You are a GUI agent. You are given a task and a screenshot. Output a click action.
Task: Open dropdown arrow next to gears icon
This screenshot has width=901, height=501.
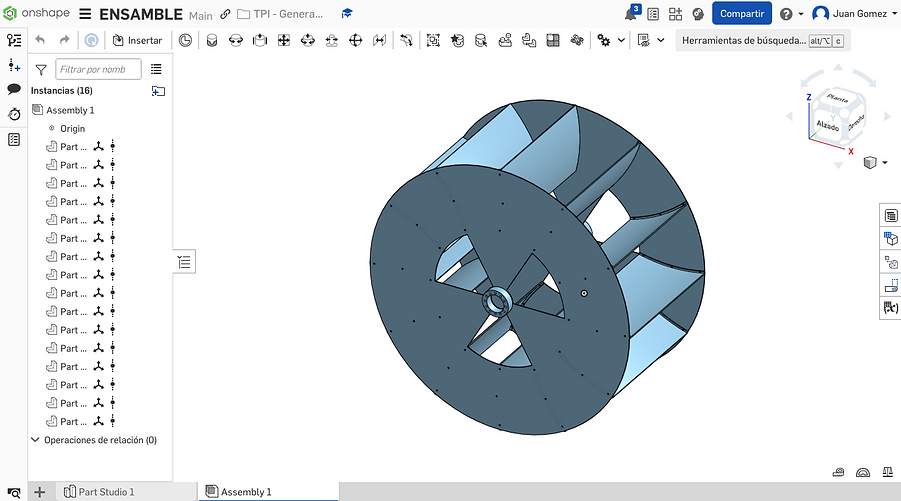pos(621,40)
